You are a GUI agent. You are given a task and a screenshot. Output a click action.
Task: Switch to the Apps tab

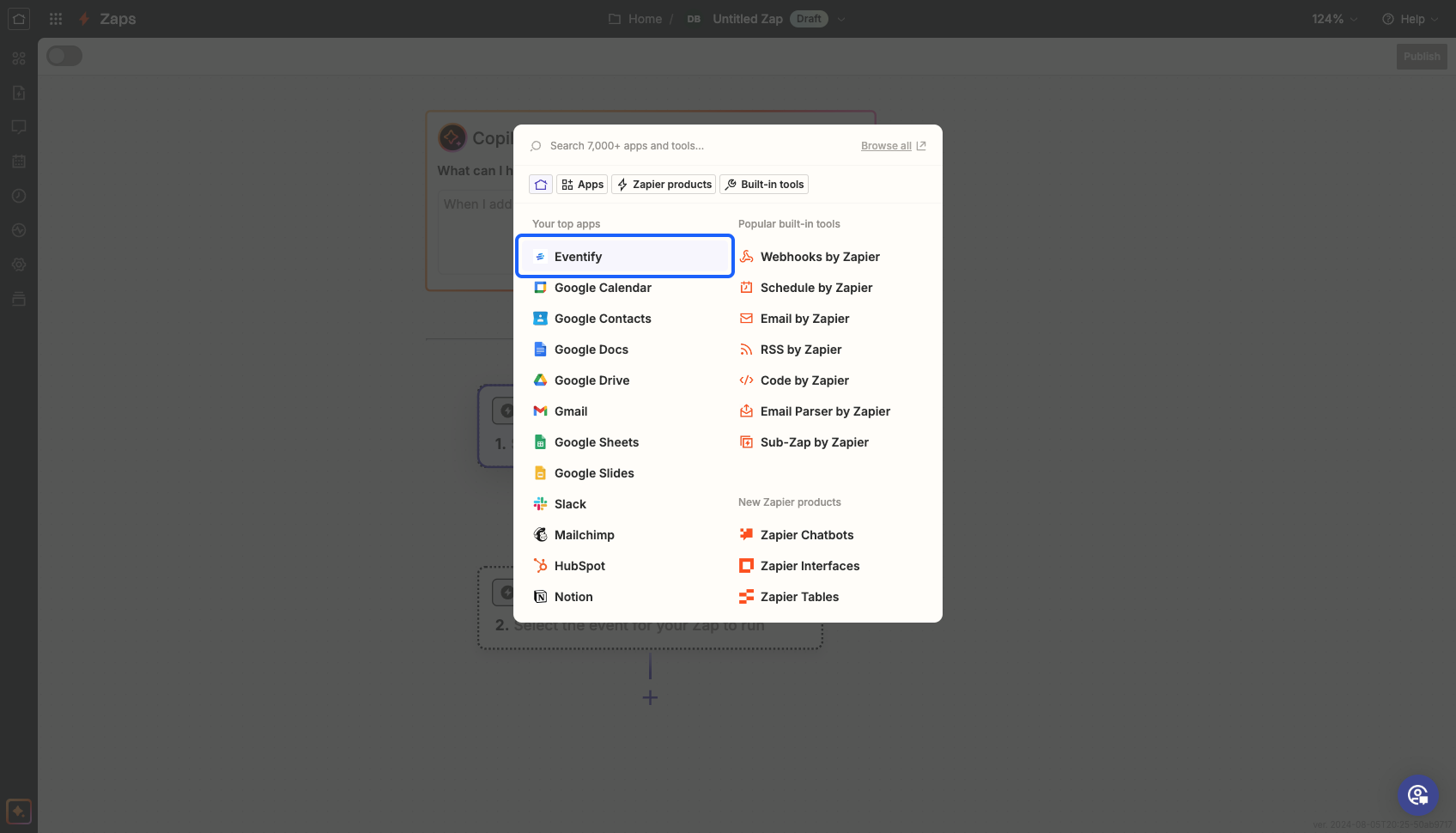(x=582, y=185)
